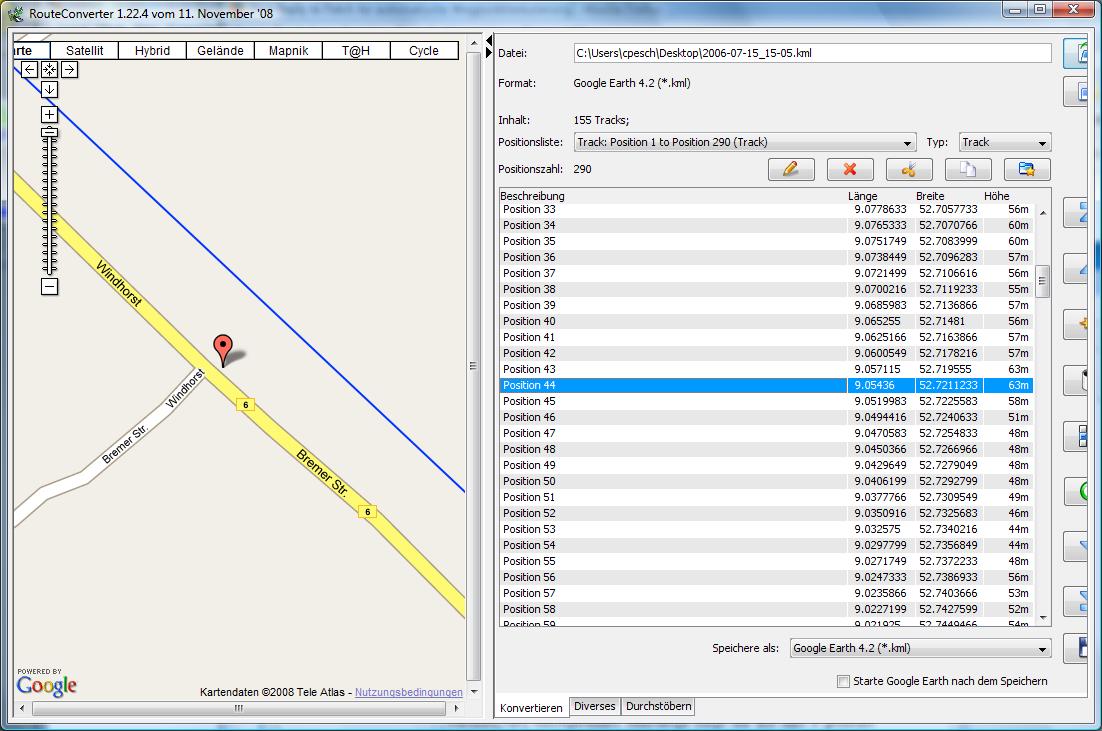Image resolution: width=1102 pixels, height=731 pixels.
Task: Pan the map left with arrow button
Action: click(x=30, y=69)
